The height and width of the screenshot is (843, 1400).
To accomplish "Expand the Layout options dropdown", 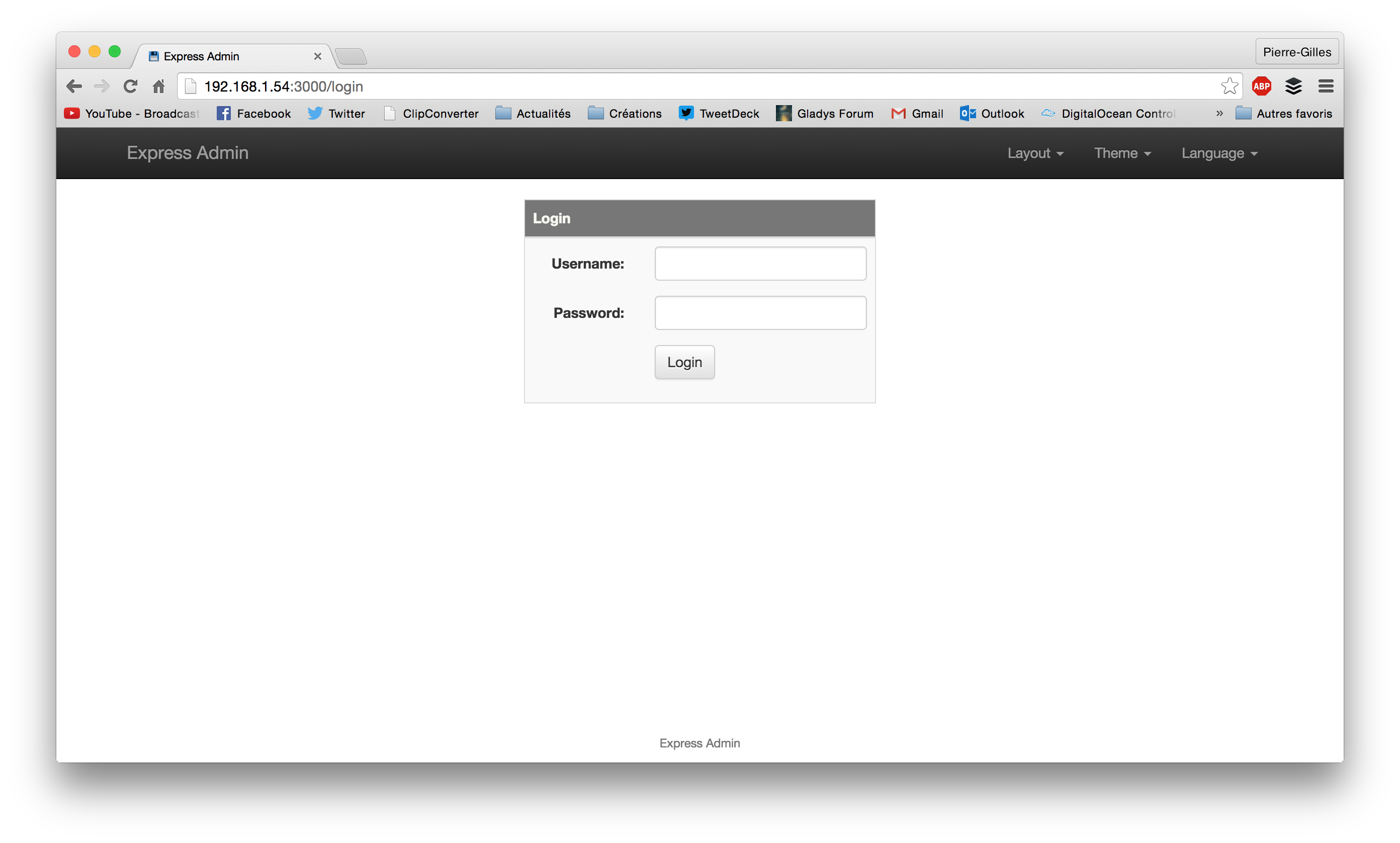I will click(1035, 152).
